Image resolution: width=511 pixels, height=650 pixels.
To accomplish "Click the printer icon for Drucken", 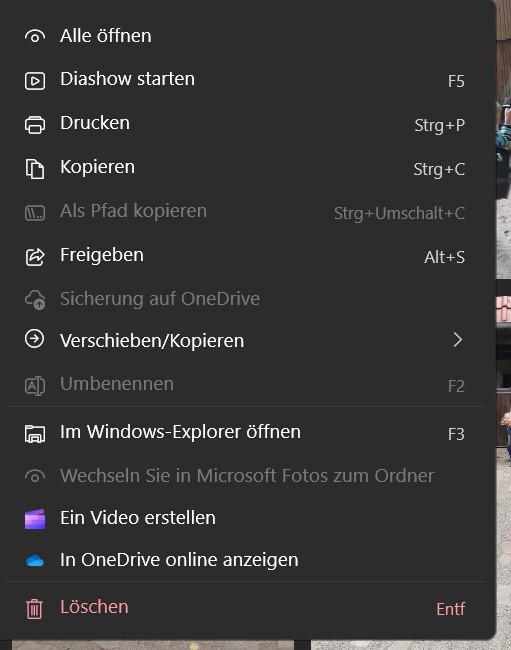I will (35, 124).
